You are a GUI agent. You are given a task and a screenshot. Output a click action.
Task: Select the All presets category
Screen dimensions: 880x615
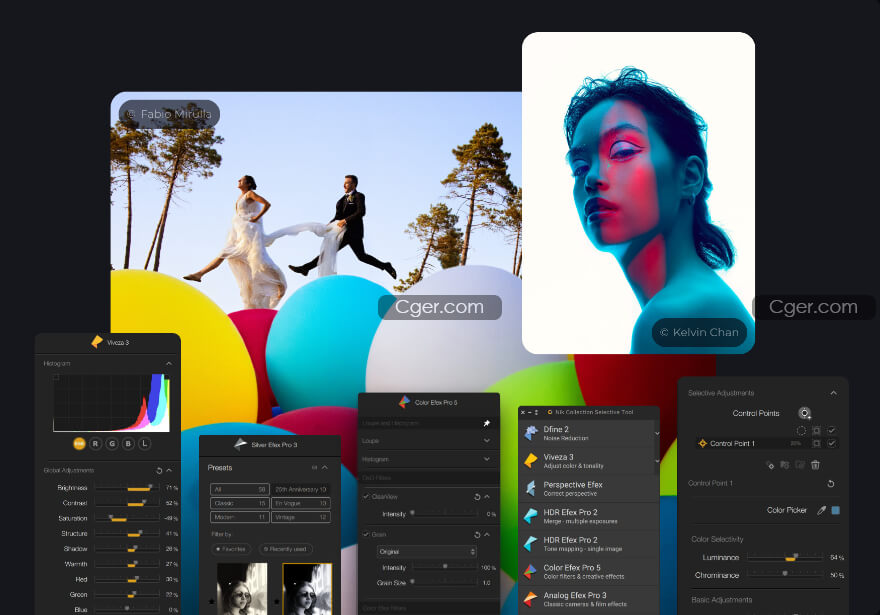[x=240, y=489]
